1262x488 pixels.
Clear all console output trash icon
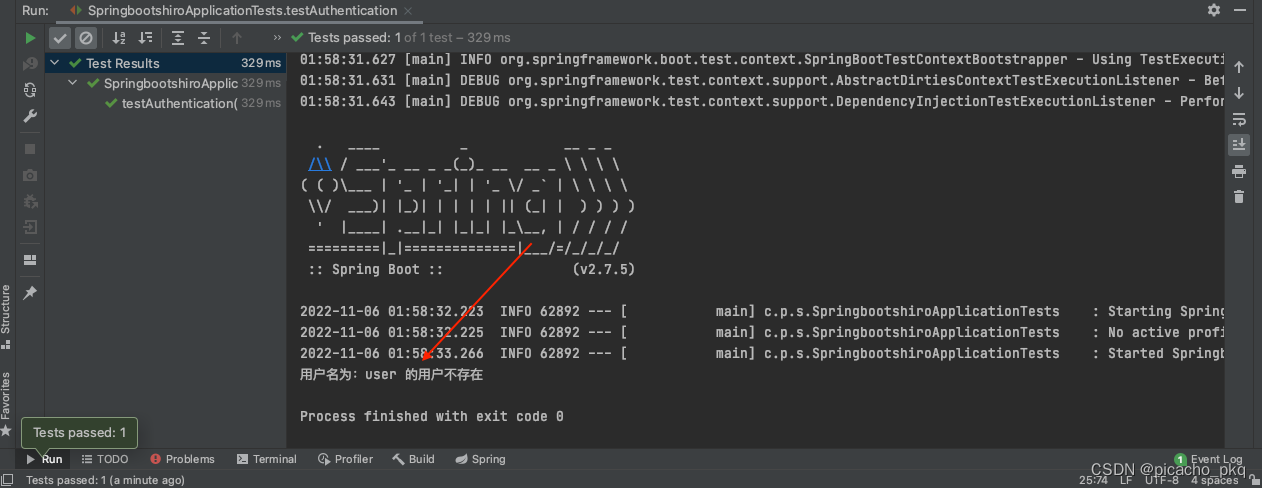tap(1239, 197)
